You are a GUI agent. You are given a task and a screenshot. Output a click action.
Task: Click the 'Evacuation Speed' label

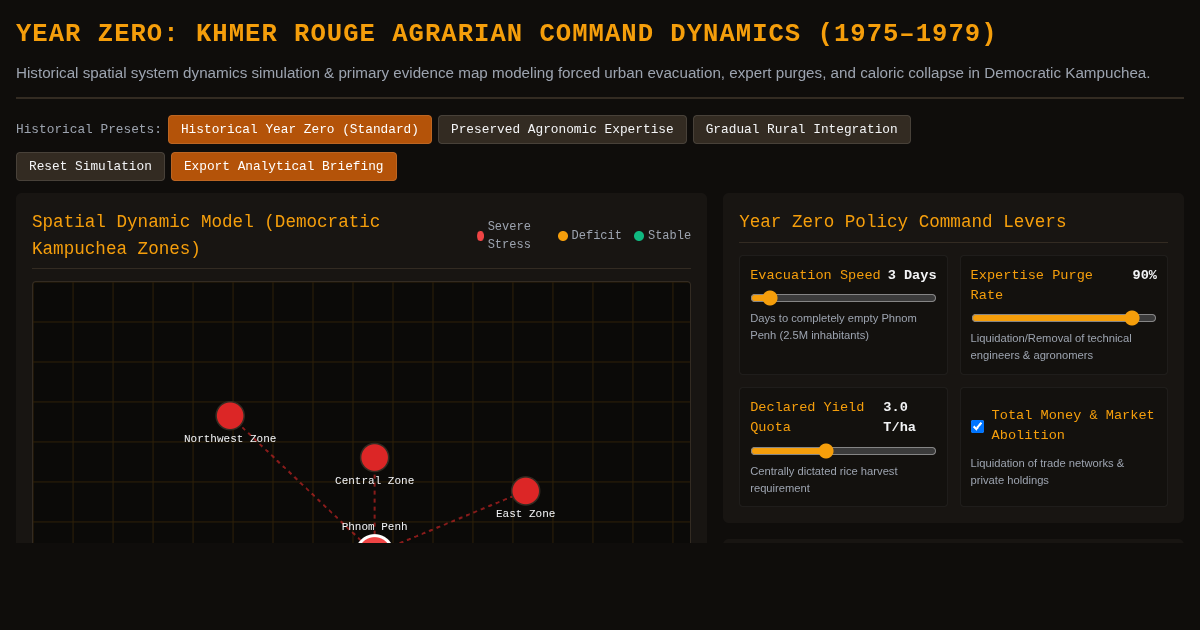(815, 275)
